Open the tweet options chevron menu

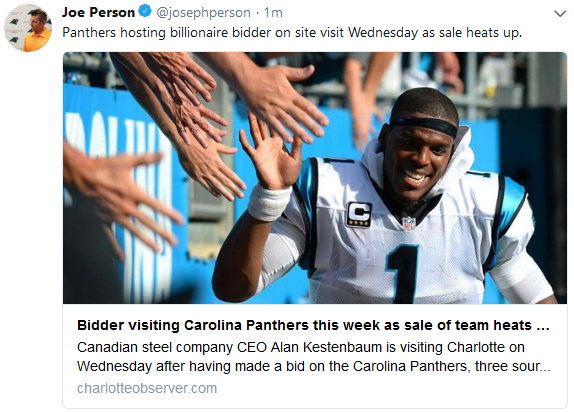(560, 14)
